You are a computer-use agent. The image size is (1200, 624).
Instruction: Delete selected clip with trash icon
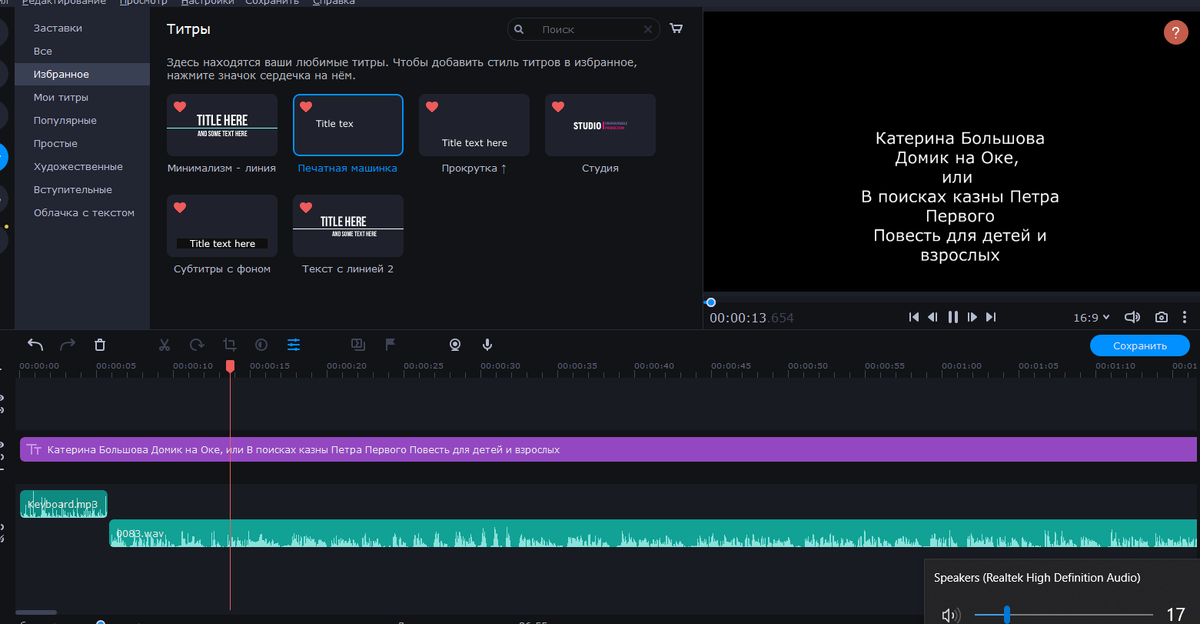[100, 345]
